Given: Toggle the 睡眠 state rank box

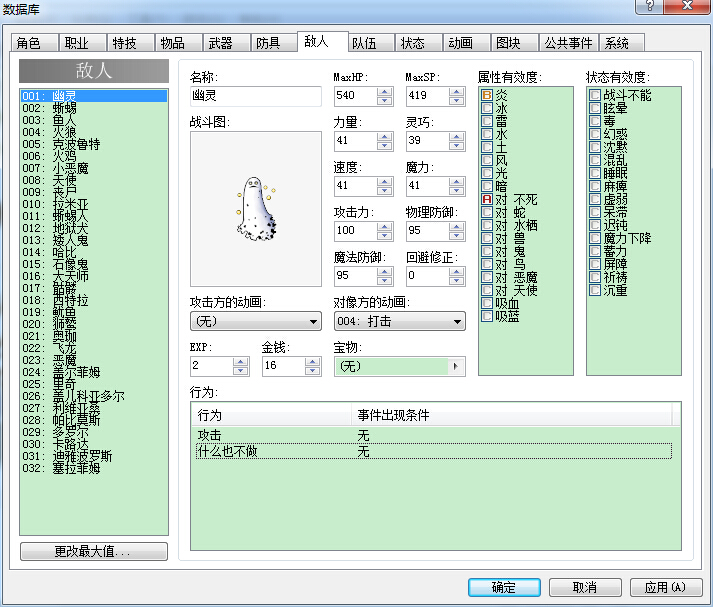Looking at the screenshot, I should [595, 173].
